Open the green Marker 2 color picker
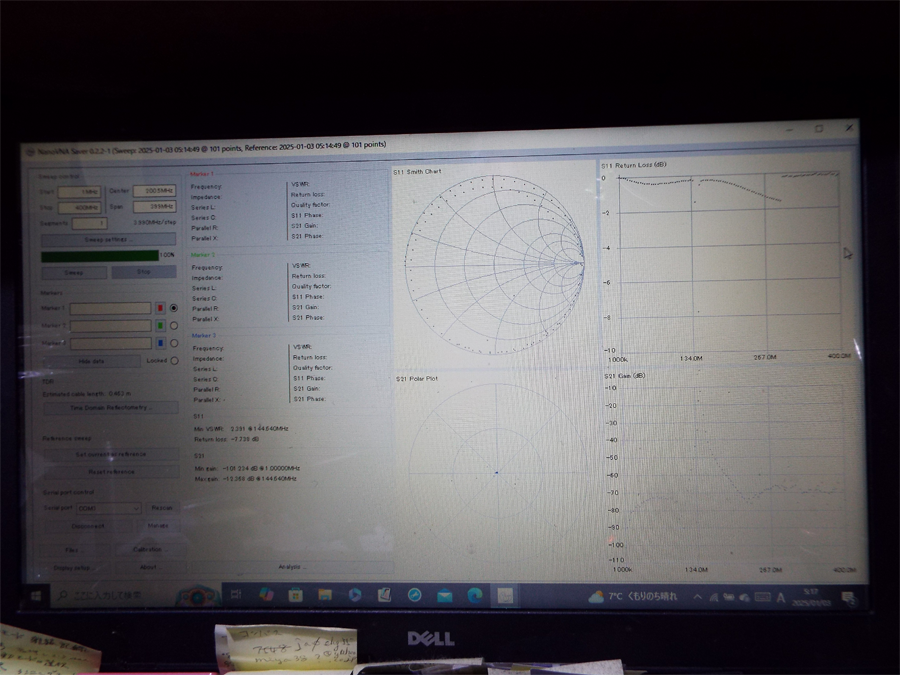 [x=160, y=326]
